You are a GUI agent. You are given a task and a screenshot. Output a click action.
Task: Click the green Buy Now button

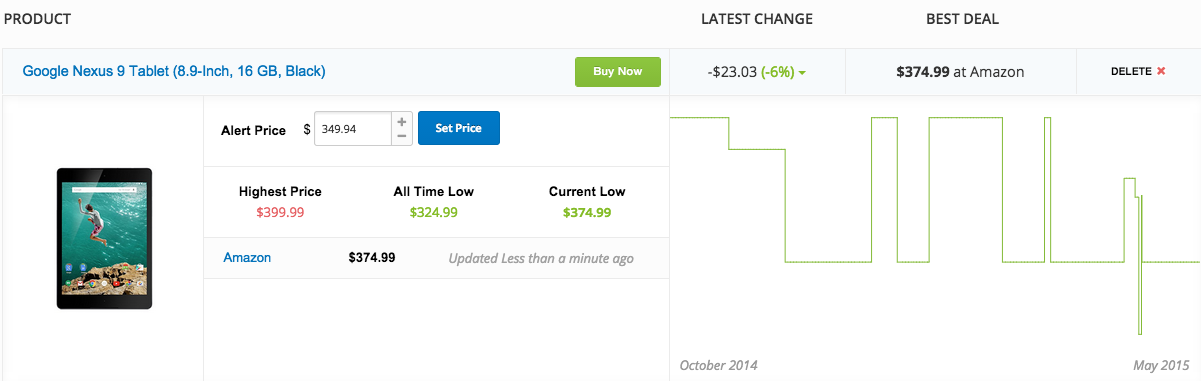tap(618, 72)
